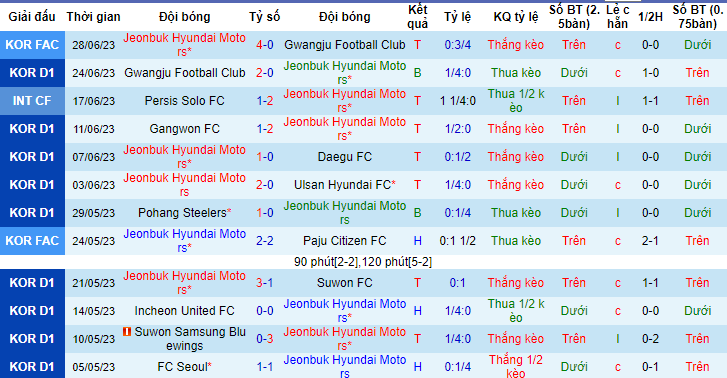Click the red card icon beside Suwon Samsung

127,332
